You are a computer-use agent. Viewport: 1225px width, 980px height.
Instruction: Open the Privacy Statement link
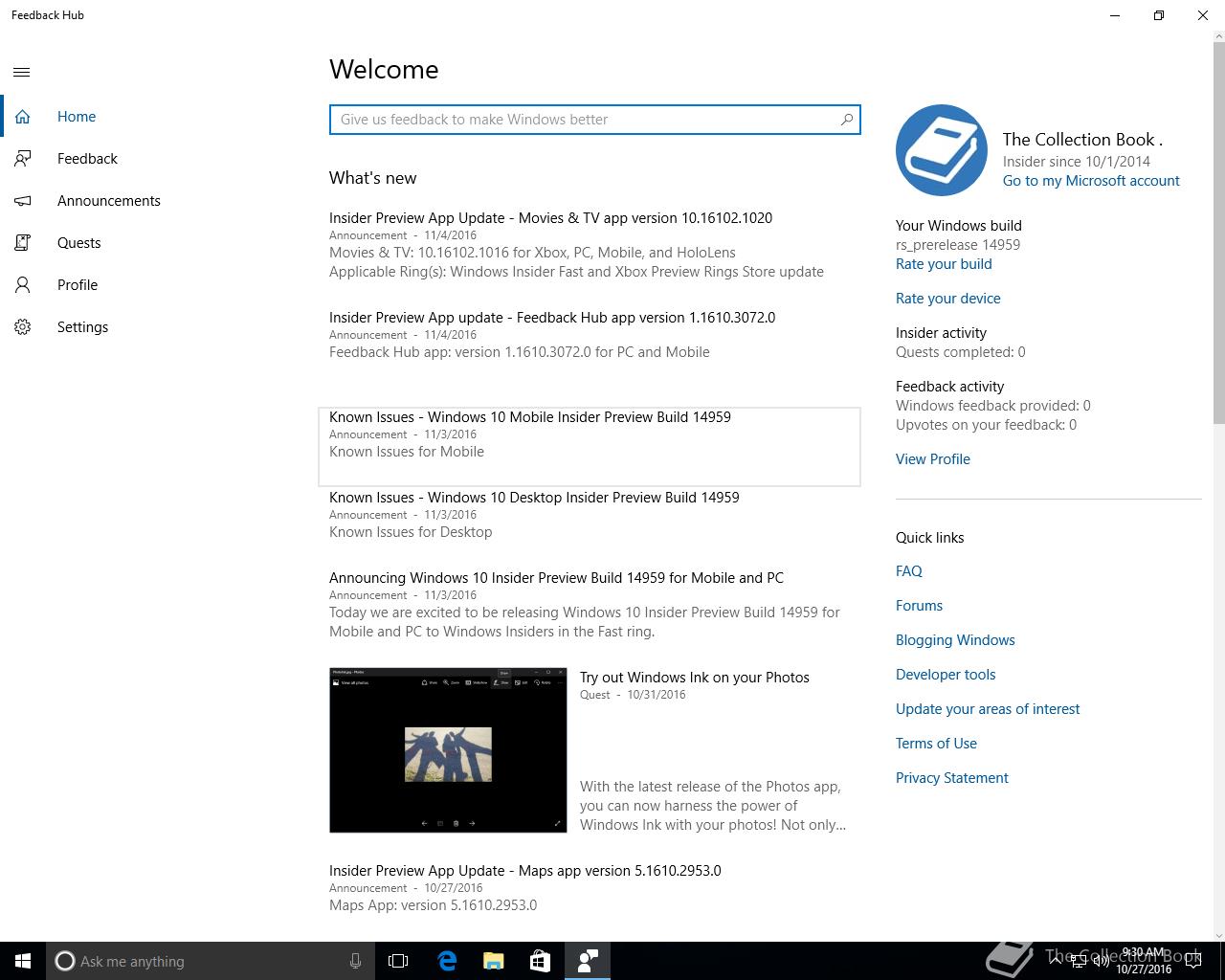pyautogui.click(x=952, y=778)
